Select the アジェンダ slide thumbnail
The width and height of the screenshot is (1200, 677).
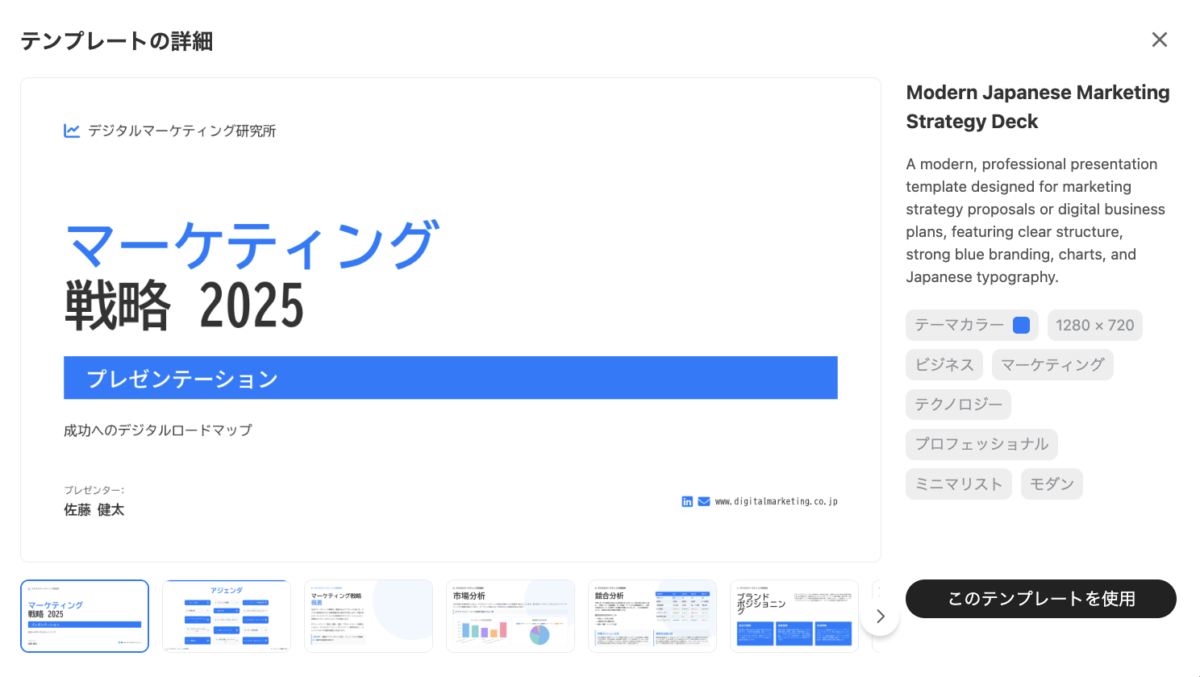click(226, 615)
